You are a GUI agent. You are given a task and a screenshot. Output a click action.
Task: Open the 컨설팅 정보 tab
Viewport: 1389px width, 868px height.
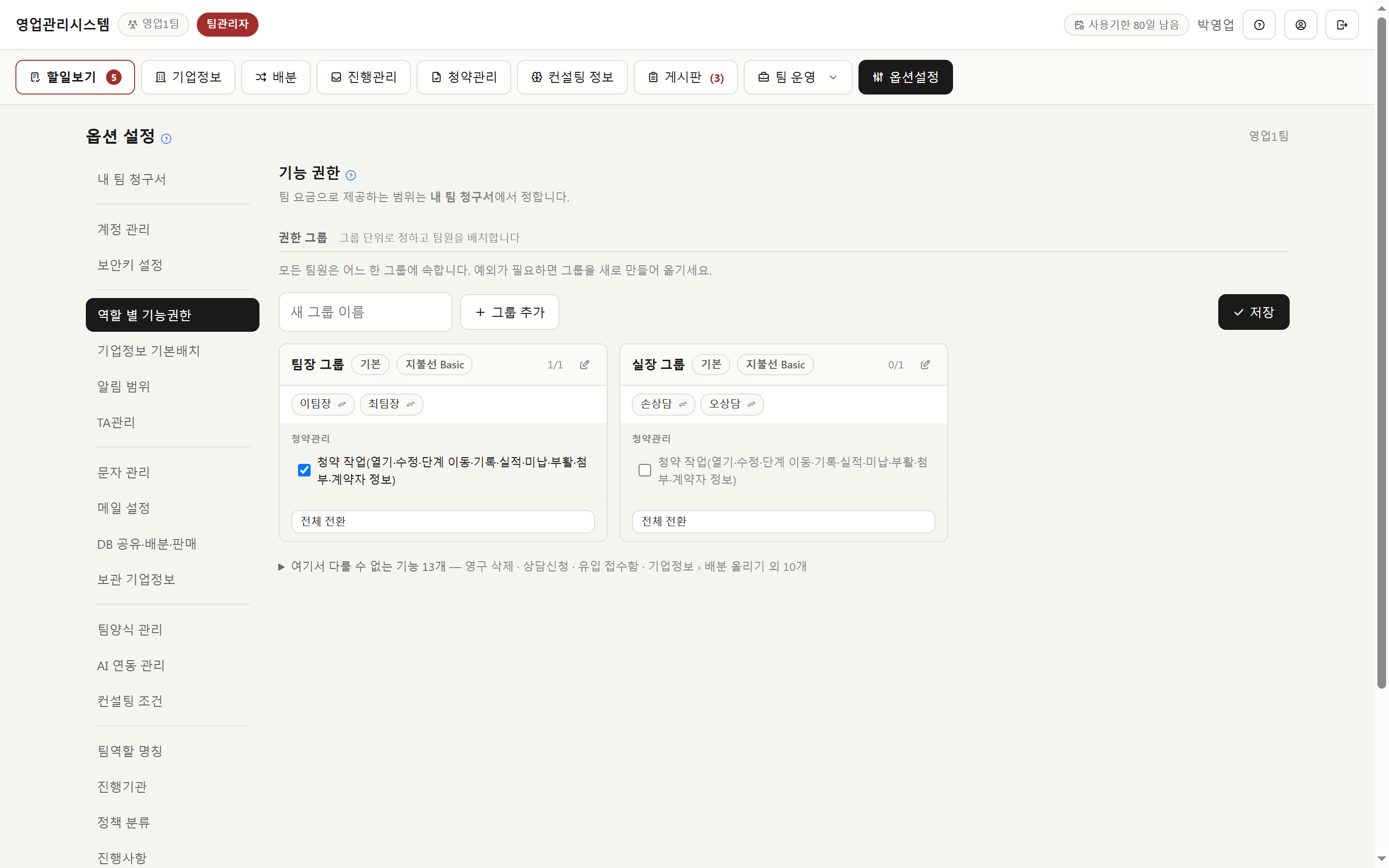572,77
